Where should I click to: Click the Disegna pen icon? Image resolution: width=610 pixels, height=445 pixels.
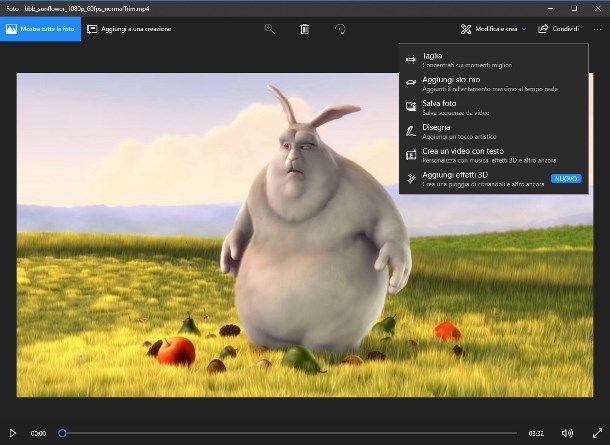coord(411,131)
